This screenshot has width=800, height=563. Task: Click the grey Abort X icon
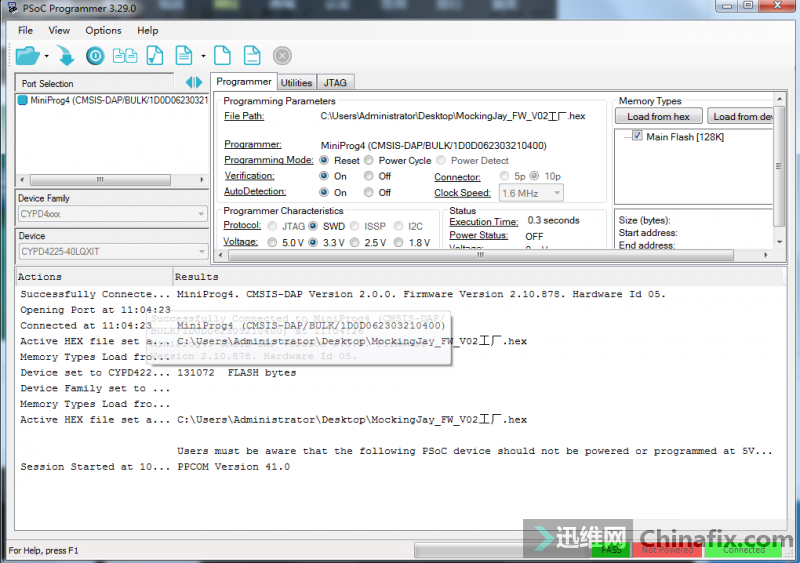pos(282,56)
